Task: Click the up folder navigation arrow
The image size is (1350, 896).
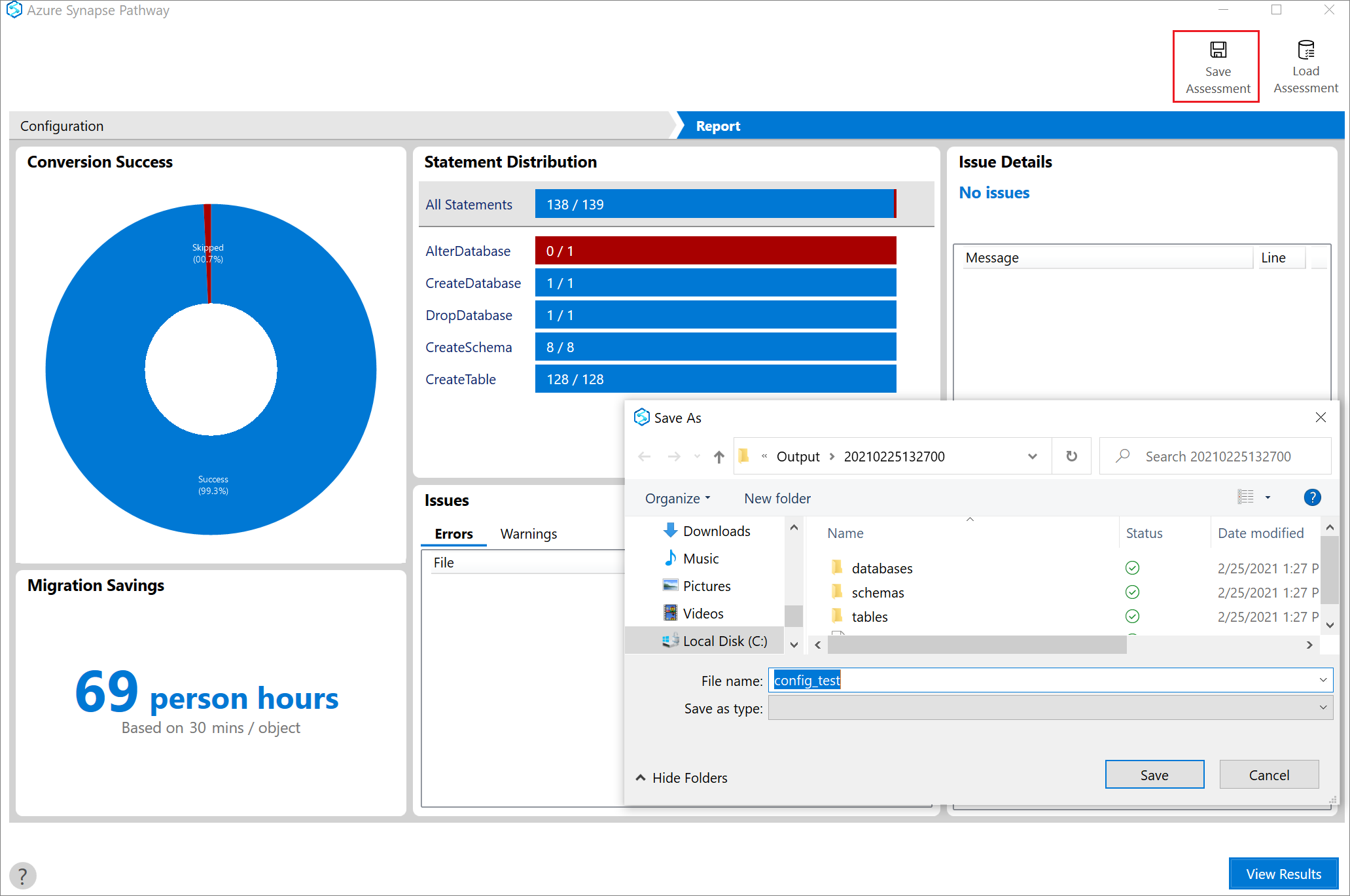Action: click(721, 455)
